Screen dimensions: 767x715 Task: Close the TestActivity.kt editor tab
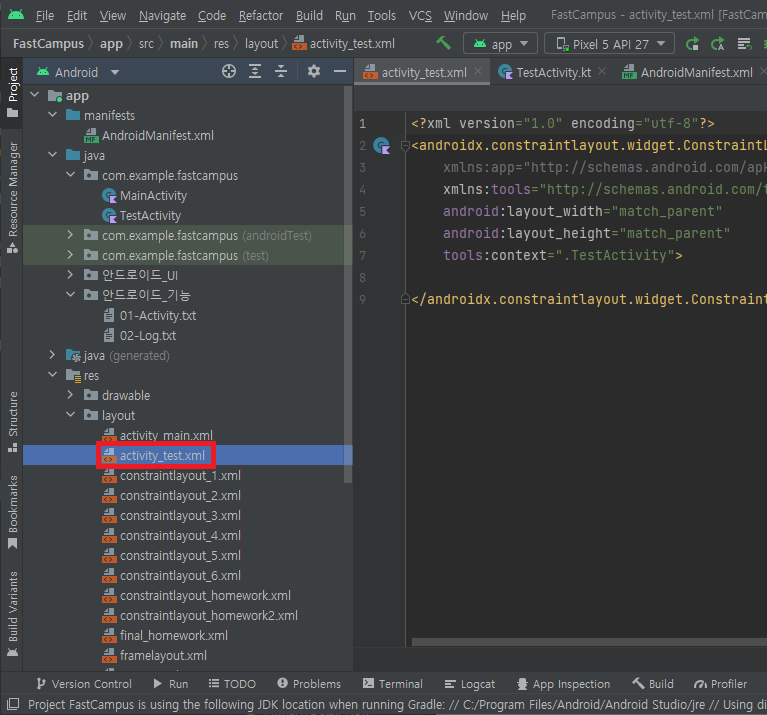pyautogui.click(x=602, y=71)
